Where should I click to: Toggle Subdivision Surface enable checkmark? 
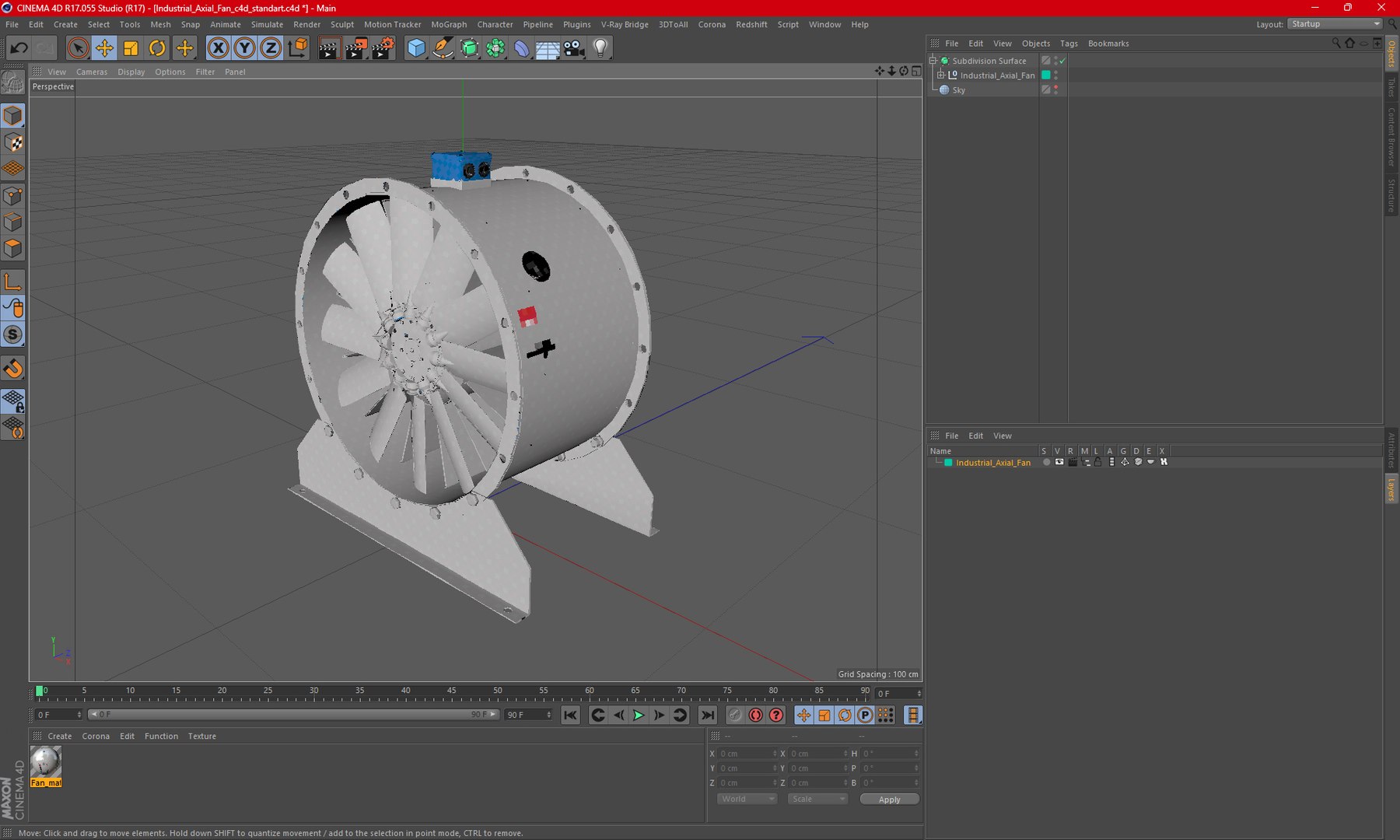pyautogui.click(x=1062, y=61)
